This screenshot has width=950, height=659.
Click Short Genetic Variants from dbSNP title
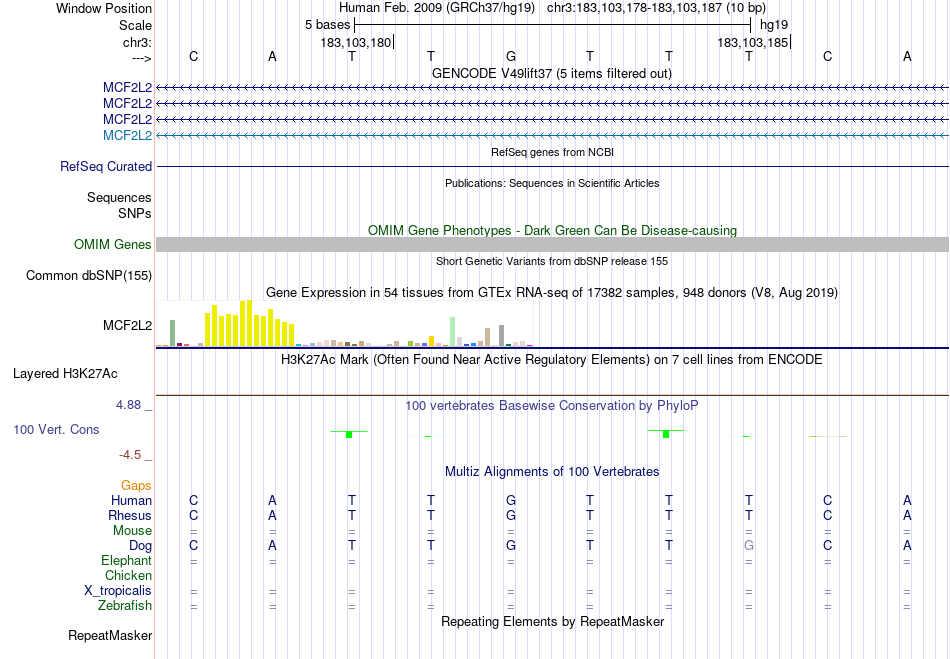click(552, 261)
